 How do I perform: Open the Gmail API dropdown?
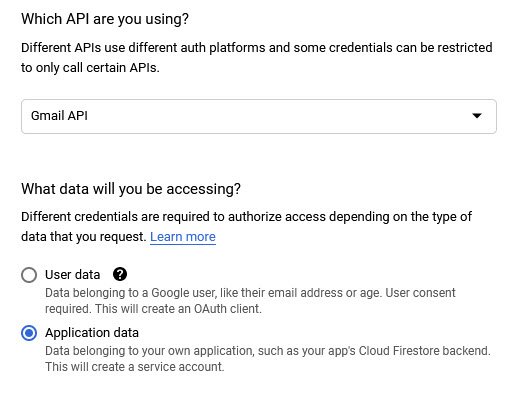(259, 116)
